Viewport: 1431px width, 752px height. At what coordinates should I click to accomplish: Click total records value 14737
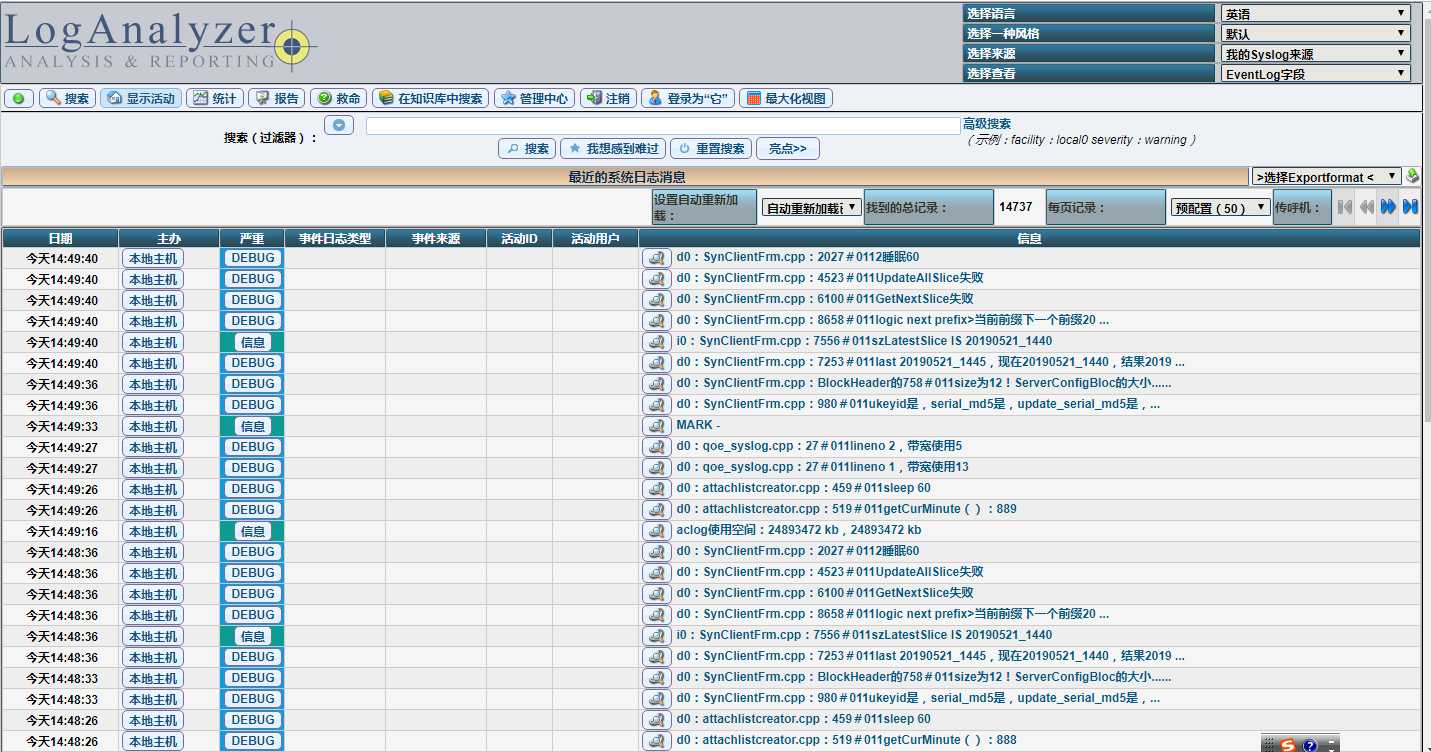coord(1016,206)
